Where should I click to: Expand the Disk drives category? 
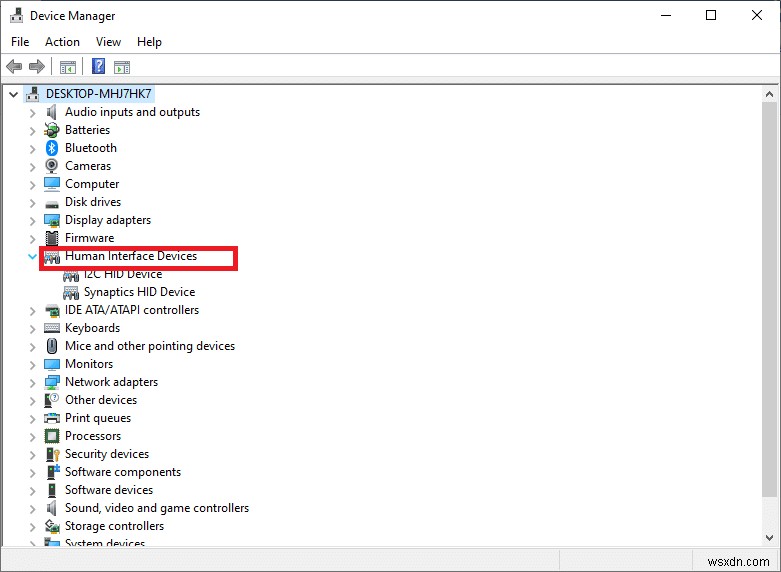(32, 203)
